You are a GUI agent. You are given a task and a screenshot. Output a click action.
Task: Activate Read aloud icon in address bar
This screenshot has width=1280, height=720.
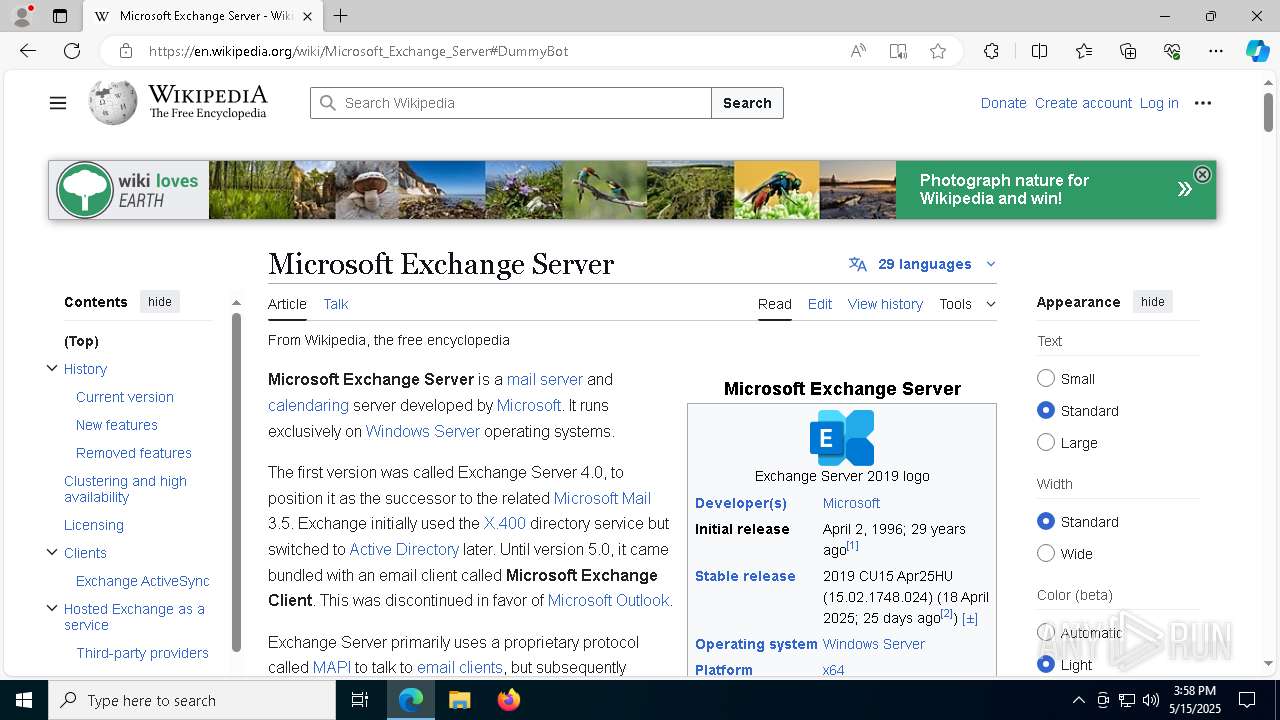click(858, 51)
